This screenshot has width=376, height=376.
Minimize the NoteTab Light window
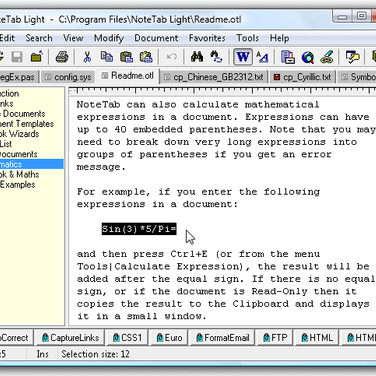click(342, 17)
